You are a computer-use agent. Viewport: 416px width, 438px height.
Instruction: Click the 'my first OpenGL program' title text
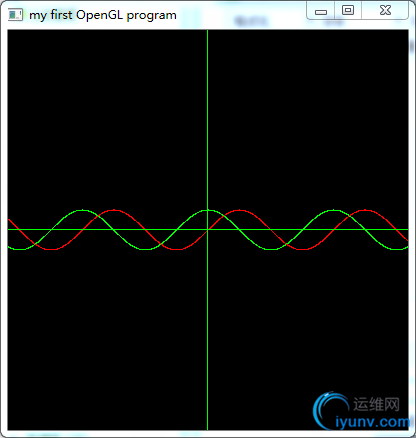pyautogui.click(x=103, y=15)
